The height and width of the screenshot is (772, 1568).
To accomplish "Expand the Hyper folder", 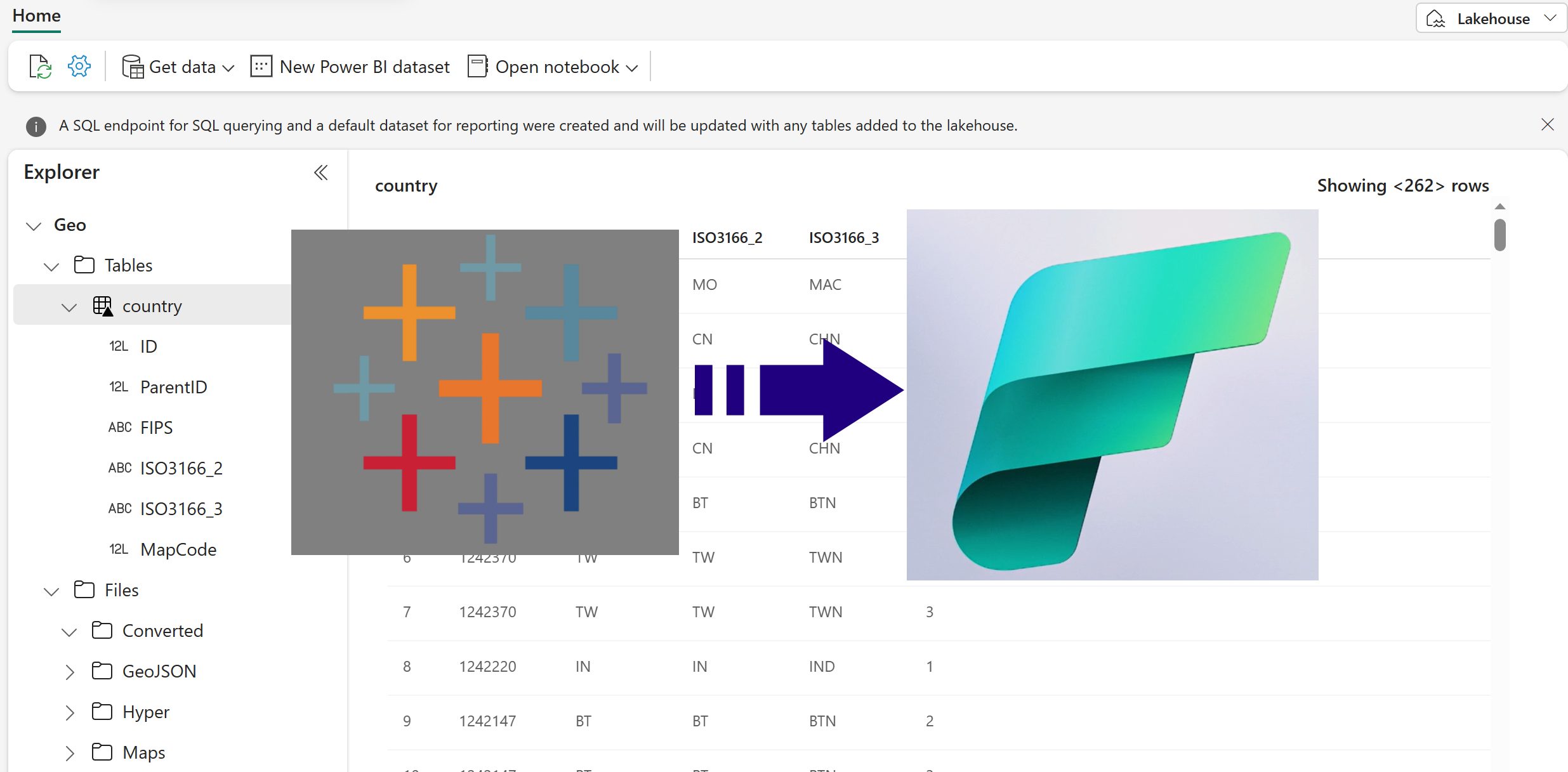I will pos(70,712).
